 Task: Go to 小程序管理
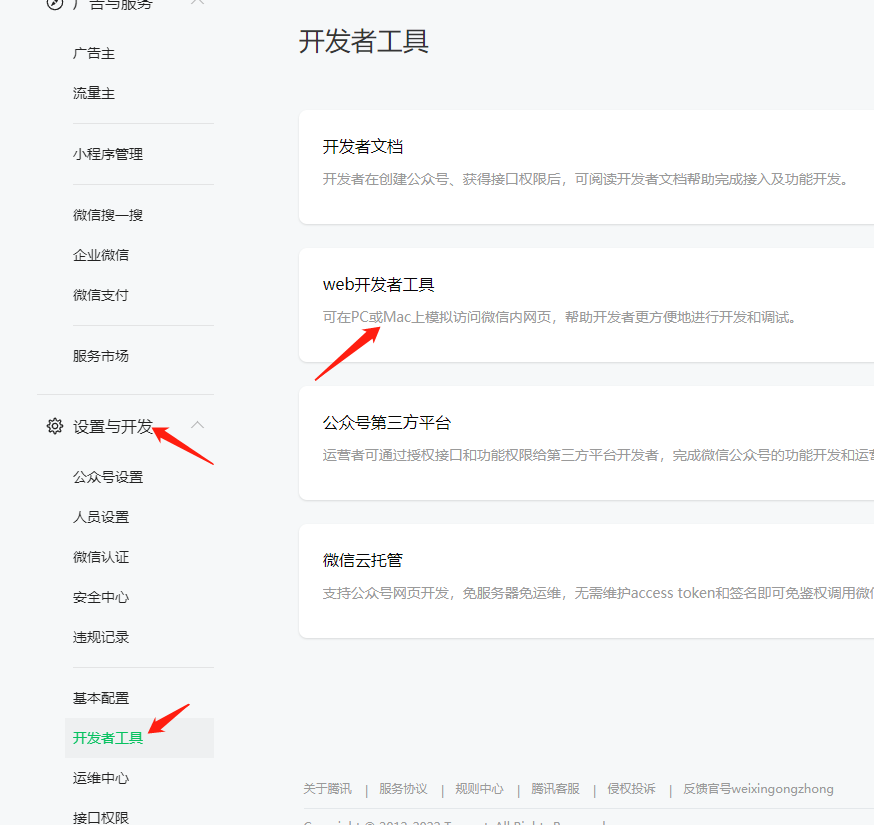pyautogui.click(x=108, y=154)
